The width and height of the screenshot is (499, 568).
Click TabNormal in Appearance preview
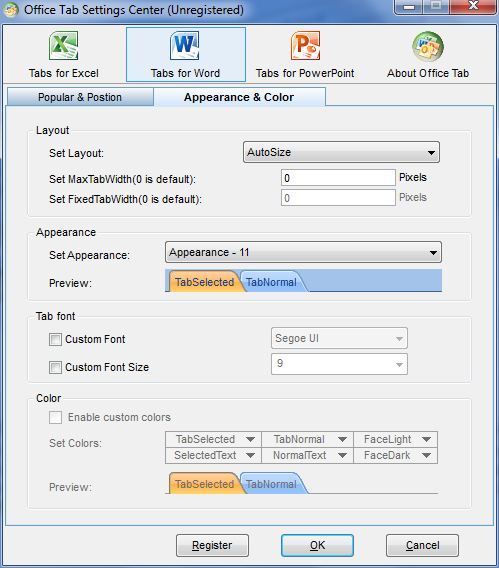pos(271,282)
